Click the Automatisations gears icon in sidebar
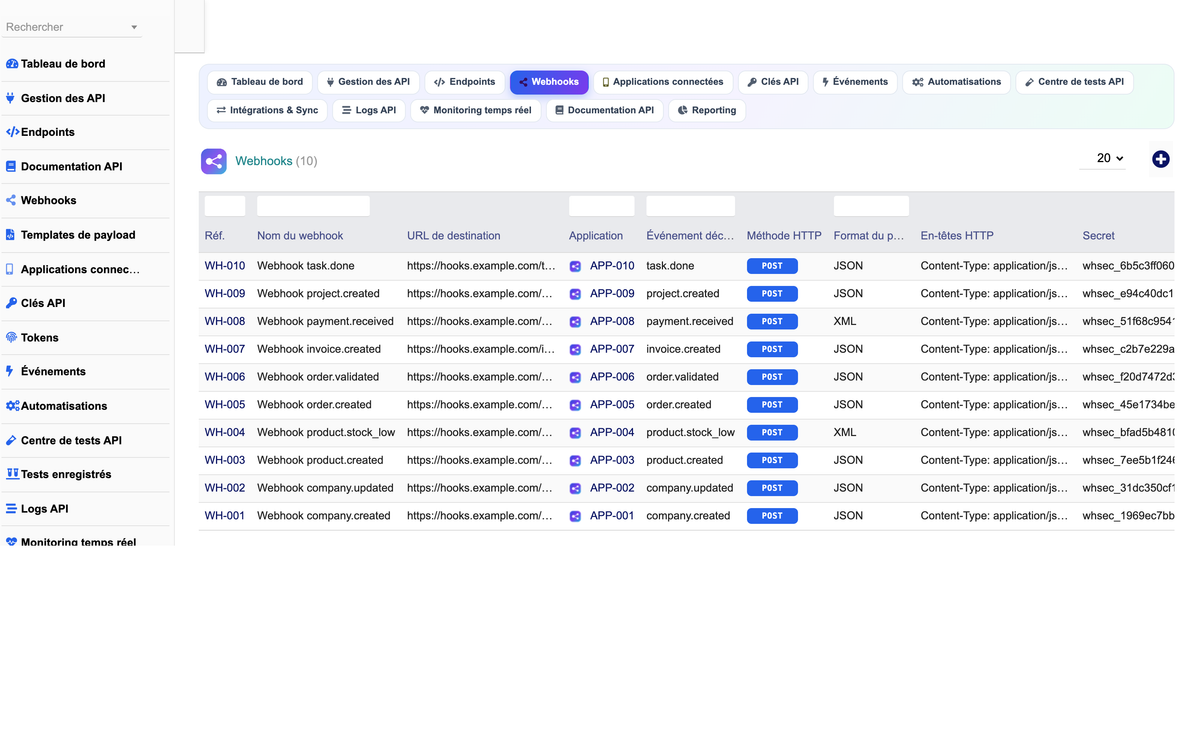1200x743 pixels. click(x=13, y=406)
